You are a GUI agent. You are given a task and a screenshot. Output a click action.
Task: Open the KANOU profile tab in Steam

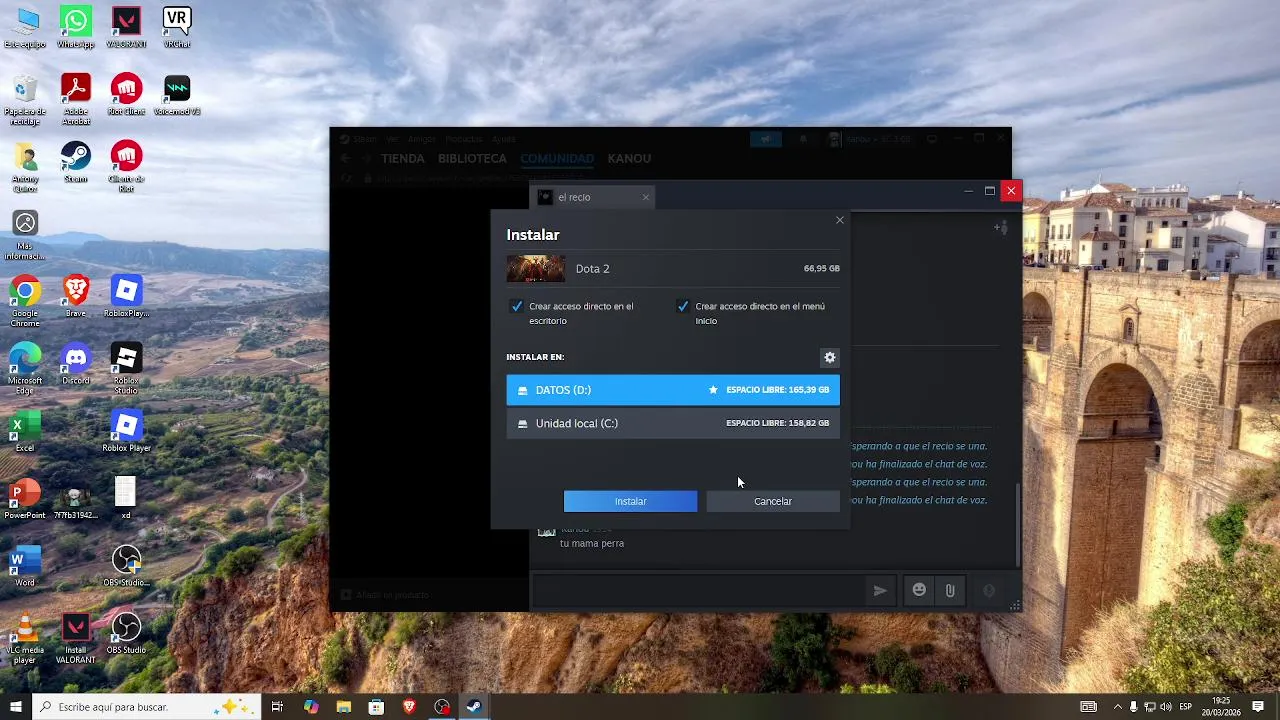click(x=629, y=158)
